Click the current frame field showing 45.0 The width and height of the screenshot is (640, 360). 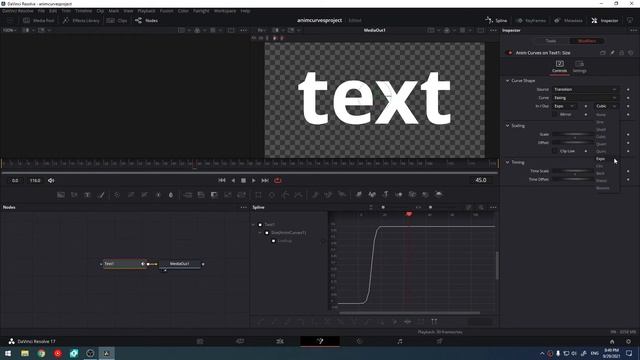click(481, 180)
